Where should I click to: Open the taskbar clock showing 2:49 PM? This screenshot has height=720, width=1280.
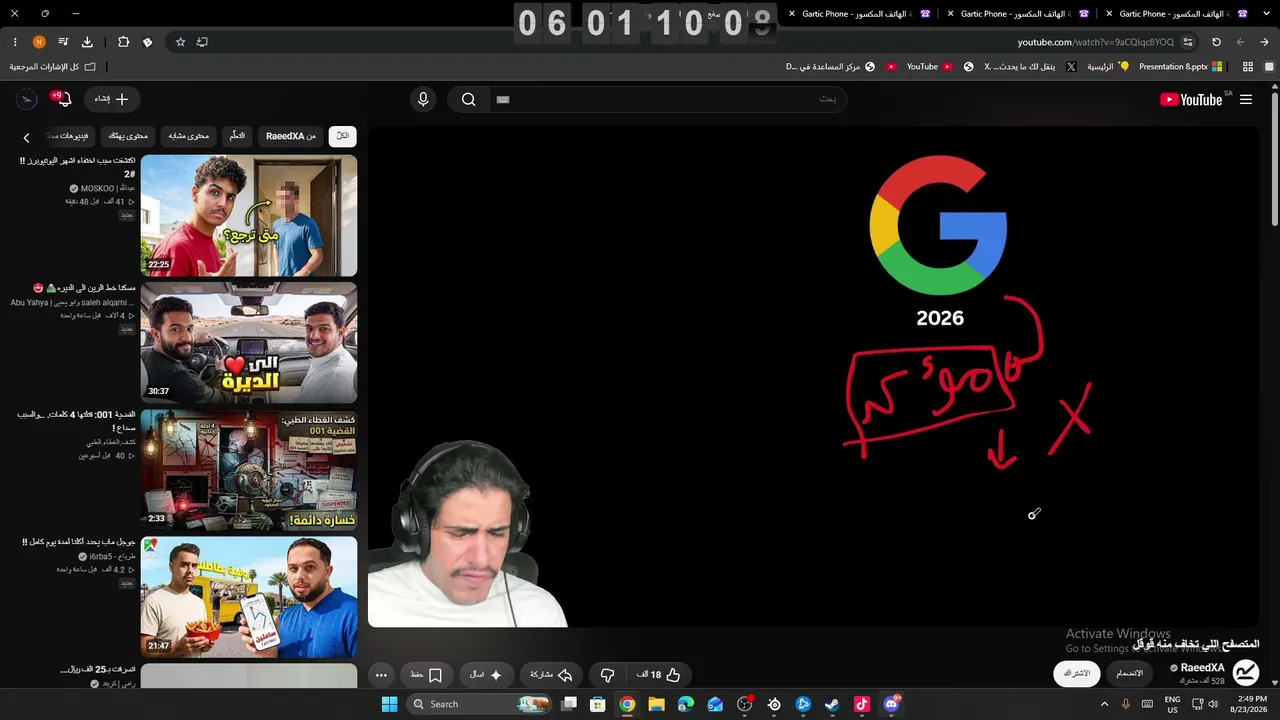click(x=1252, y=704)
